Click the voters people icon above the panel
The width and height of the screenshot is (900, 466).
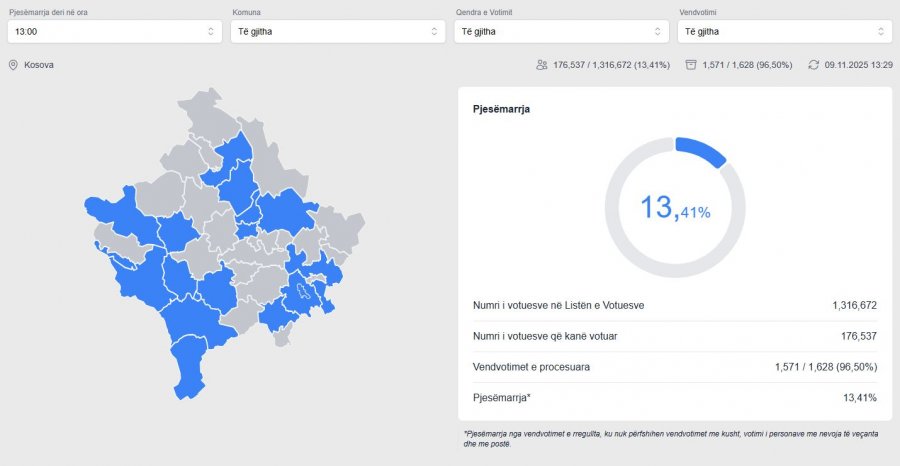[541, 65]
